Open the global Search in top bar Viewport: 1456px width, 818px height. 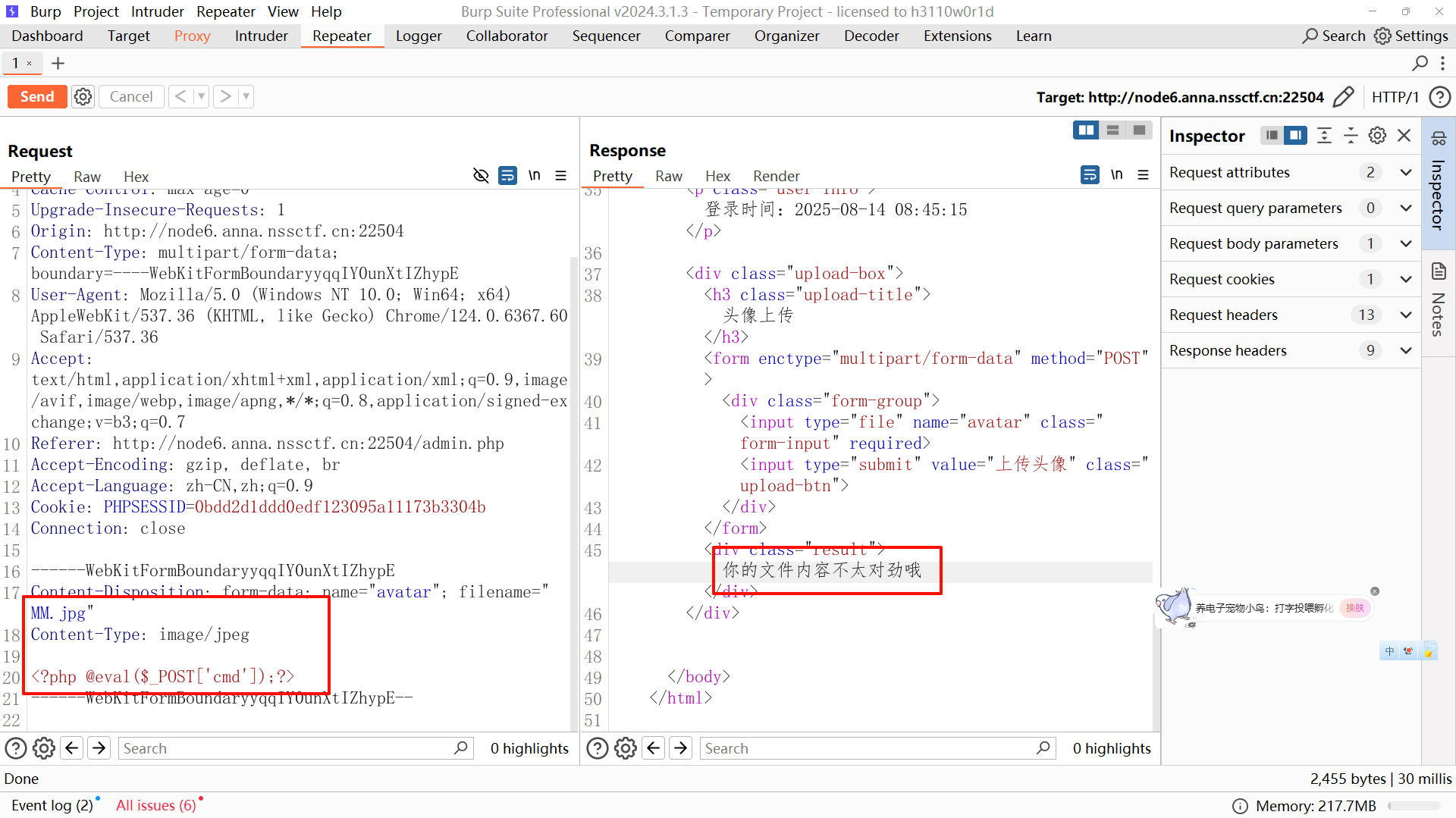point(1334,36)
